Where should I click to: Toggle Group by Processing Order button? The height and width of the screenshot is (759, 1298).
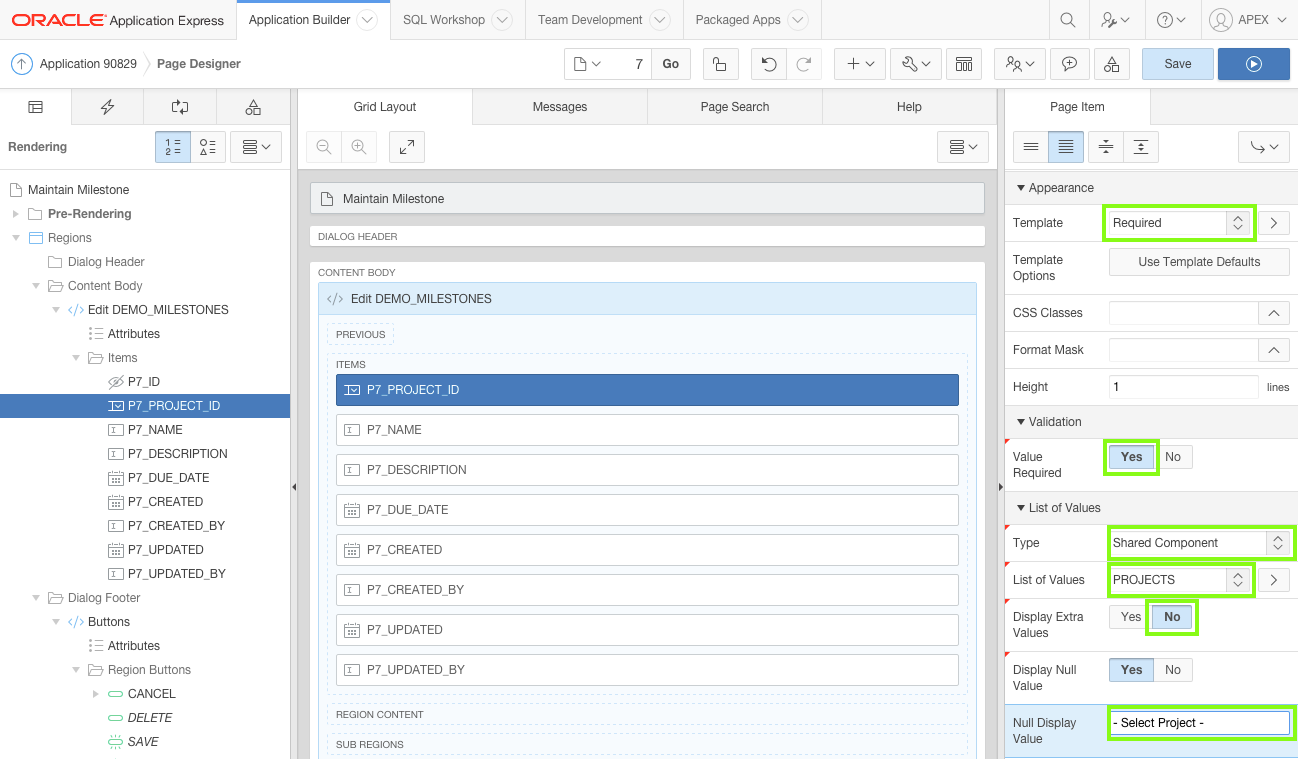tap(173, 147)
